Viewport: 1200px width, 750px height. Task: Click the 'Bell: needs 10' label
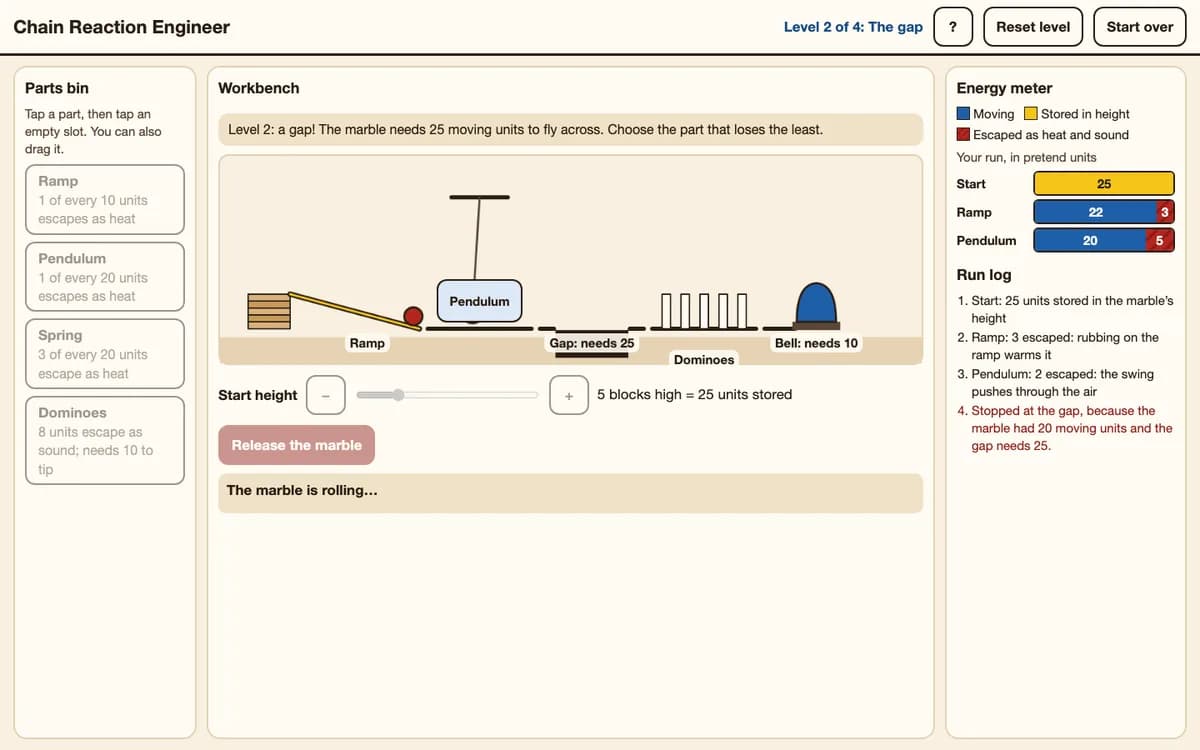[816, 343]
